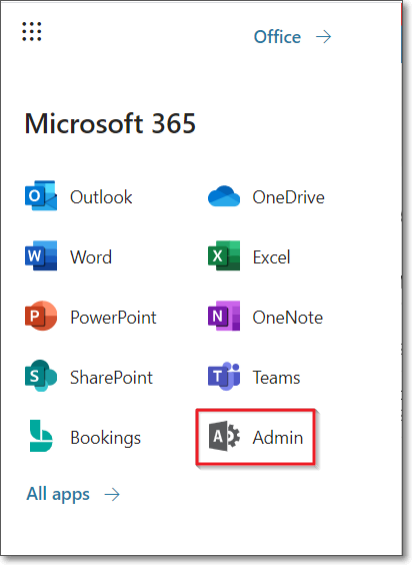
Task: Close the app launcher waffle icon
Action: [32, 32]
